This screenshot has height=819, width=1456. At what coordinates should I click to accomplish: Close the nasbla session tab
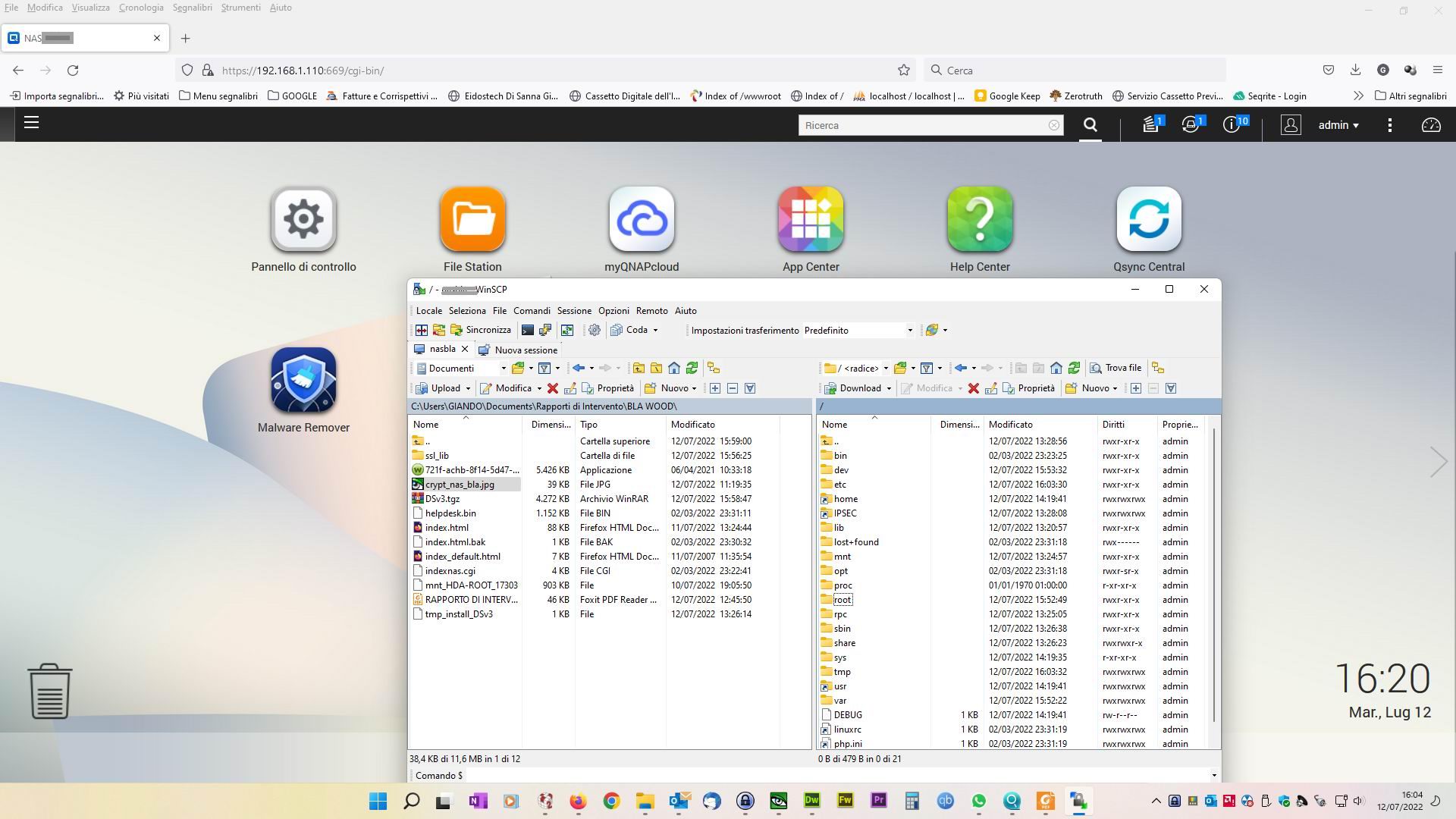(x=465, y=349)
